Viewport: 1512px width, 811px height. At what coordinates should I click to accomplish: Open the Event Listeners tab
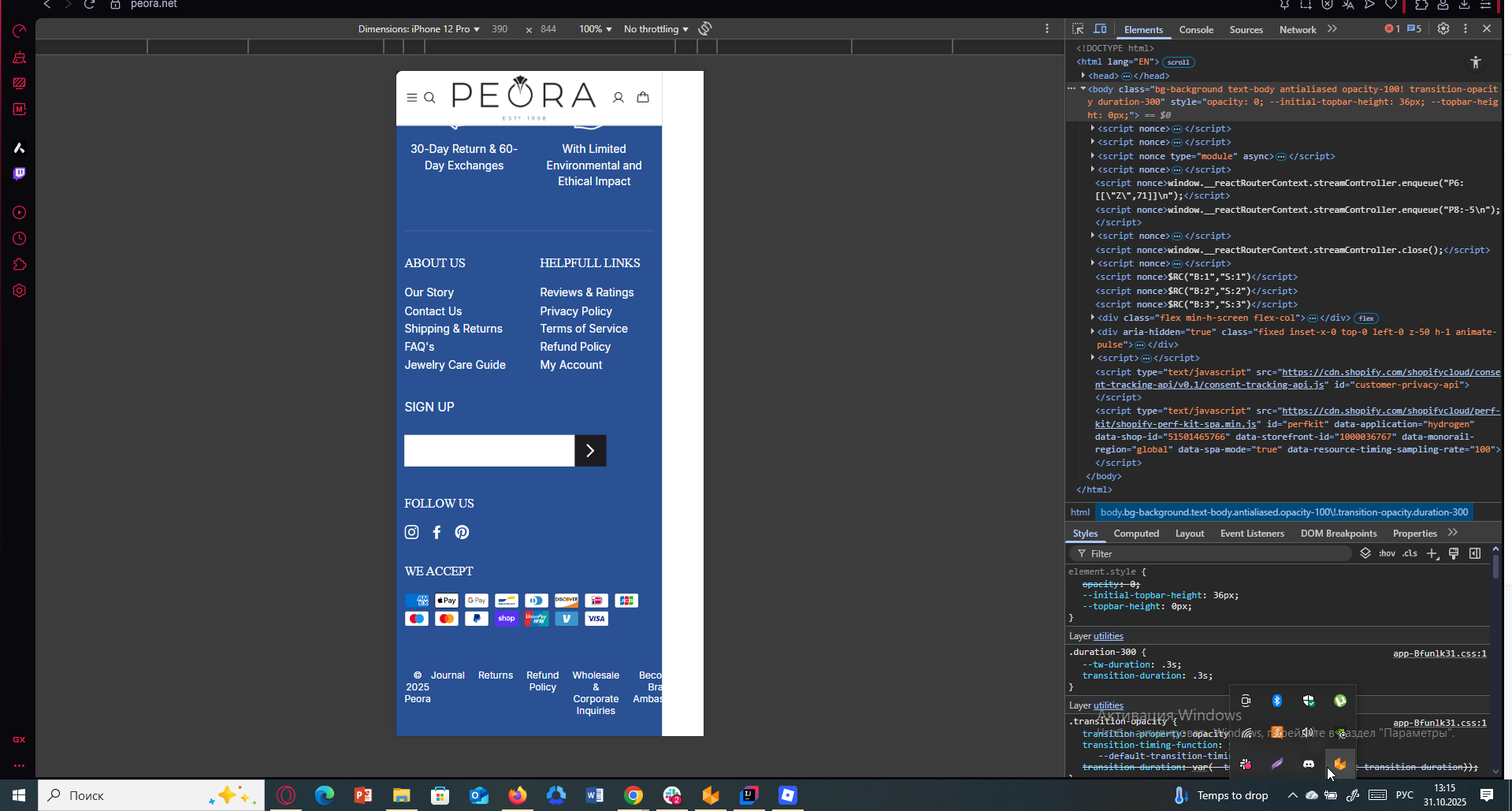click(1252, 534)
